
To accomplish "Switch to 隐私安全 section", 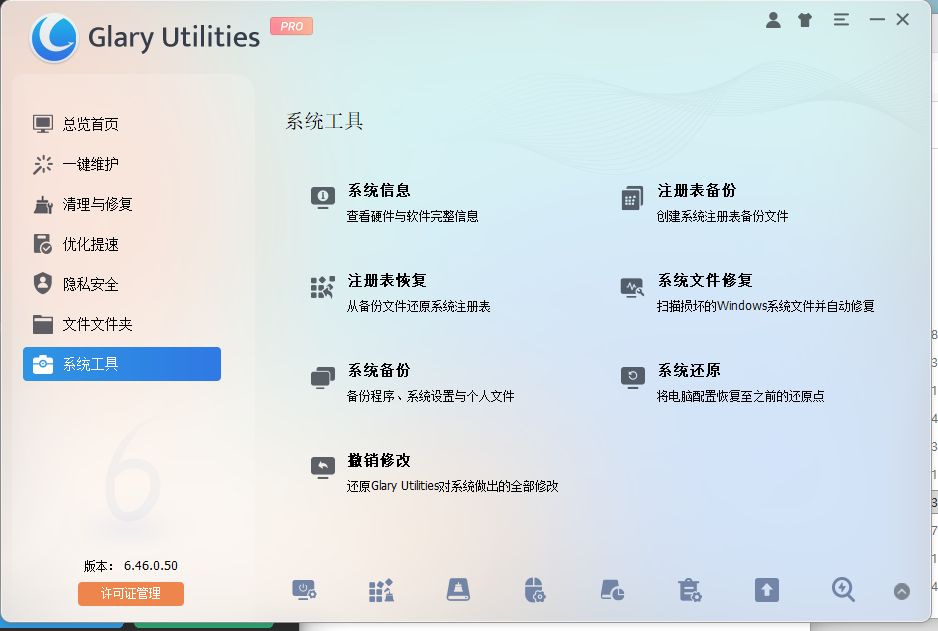I will [x=122, y=284].
